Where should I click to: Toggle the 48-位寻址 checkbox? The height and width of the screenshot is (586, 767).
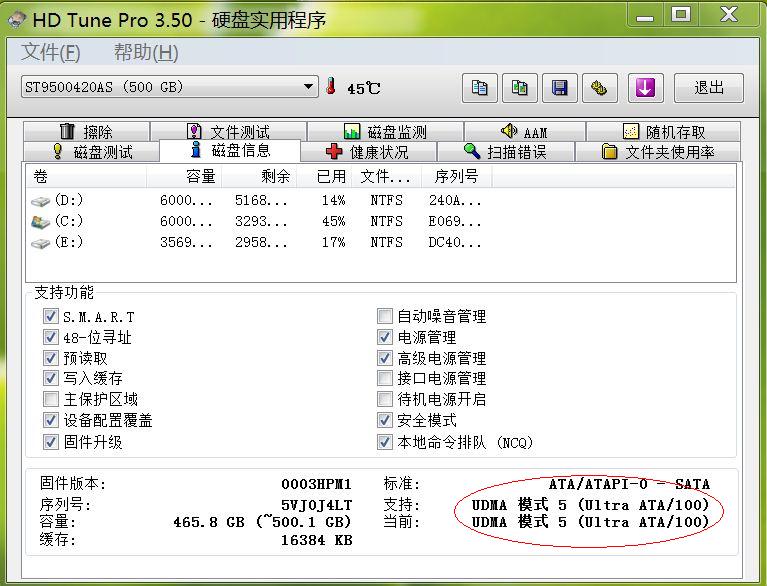pyautogui.click(x=50, y=337)
